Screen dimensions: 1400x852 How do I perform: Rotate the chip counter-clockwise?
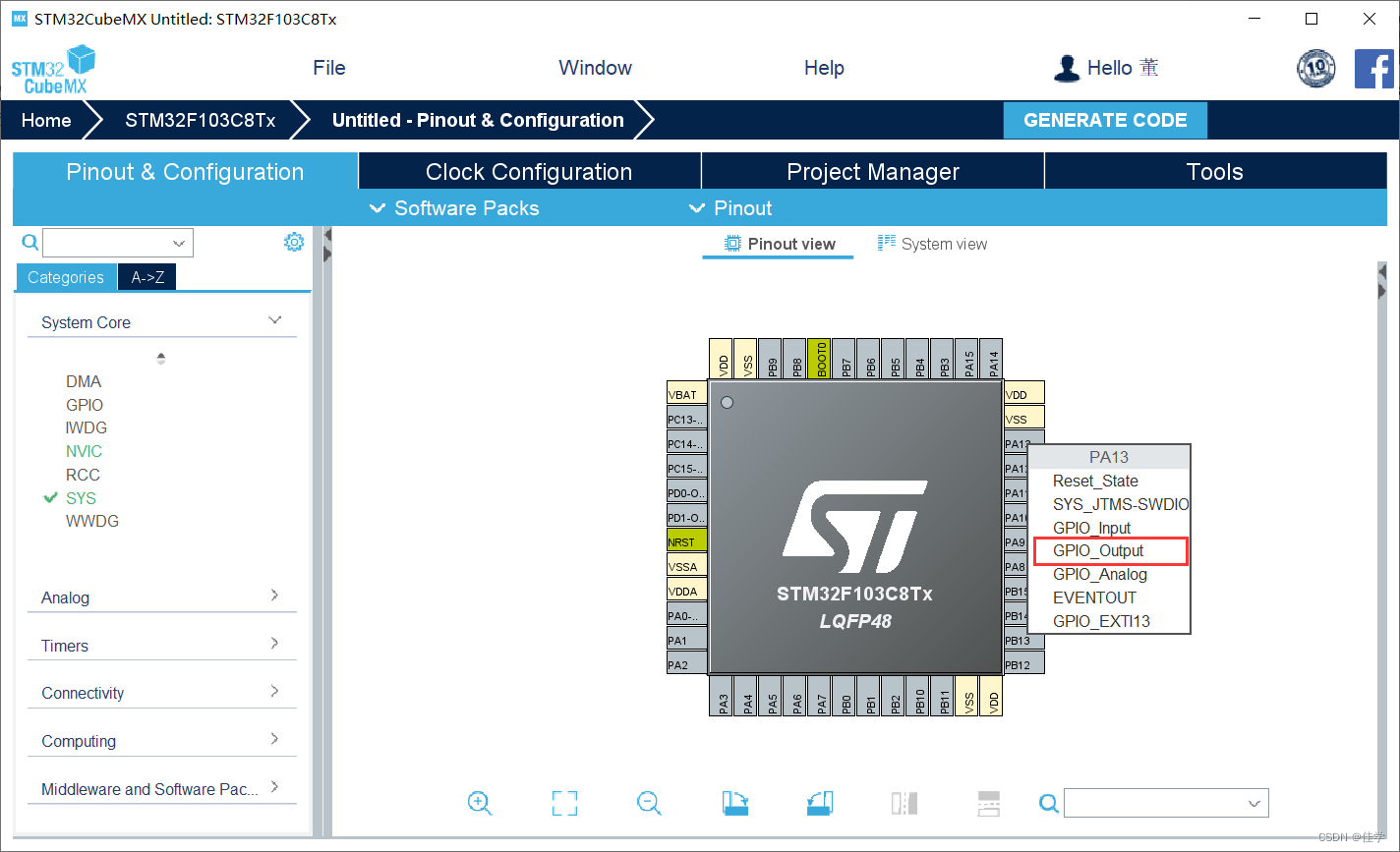tap(819, 803)
